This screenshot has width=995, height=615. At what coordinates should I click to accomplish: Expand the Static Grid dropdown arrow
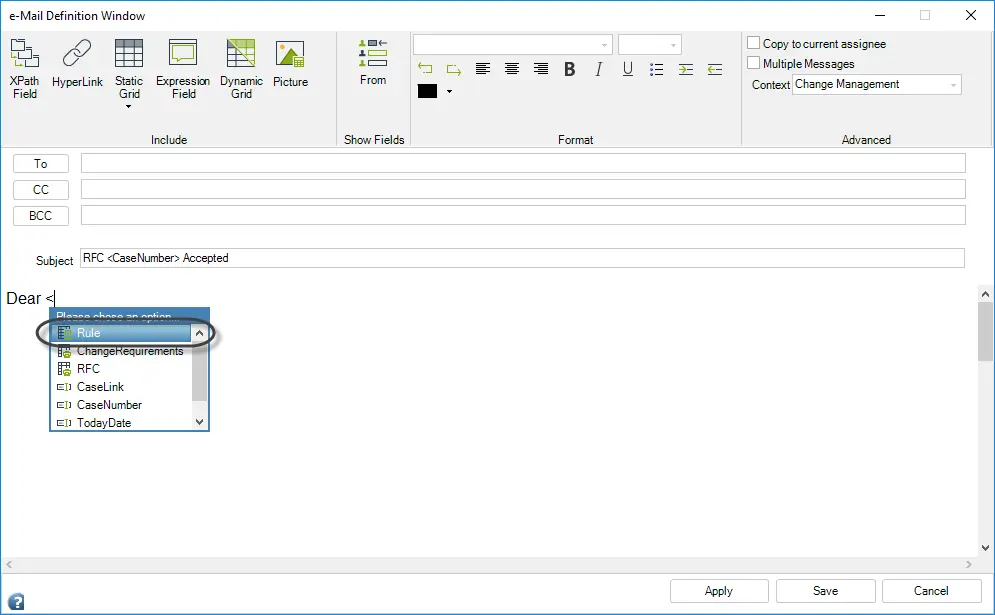tap(129, 107)
